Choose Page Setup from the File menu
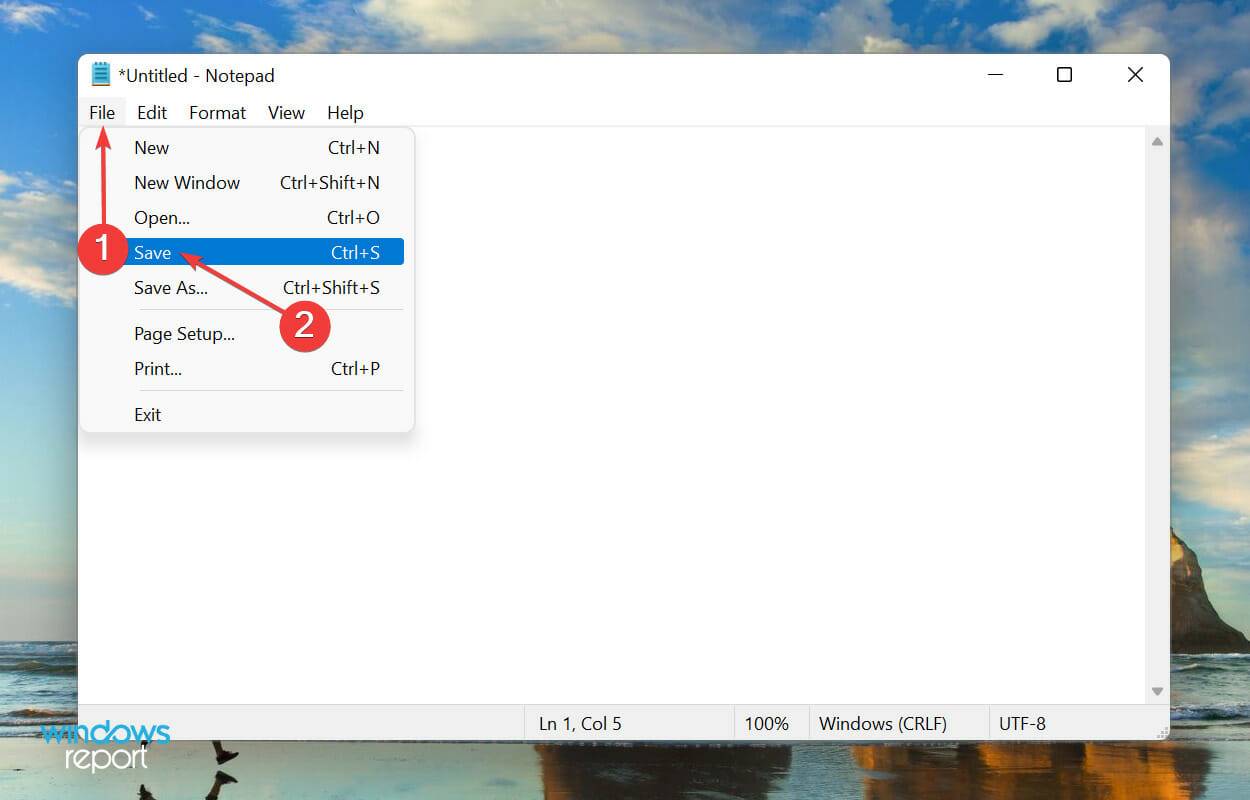This screenshot has height=800, width=1250. pos(185,333)
